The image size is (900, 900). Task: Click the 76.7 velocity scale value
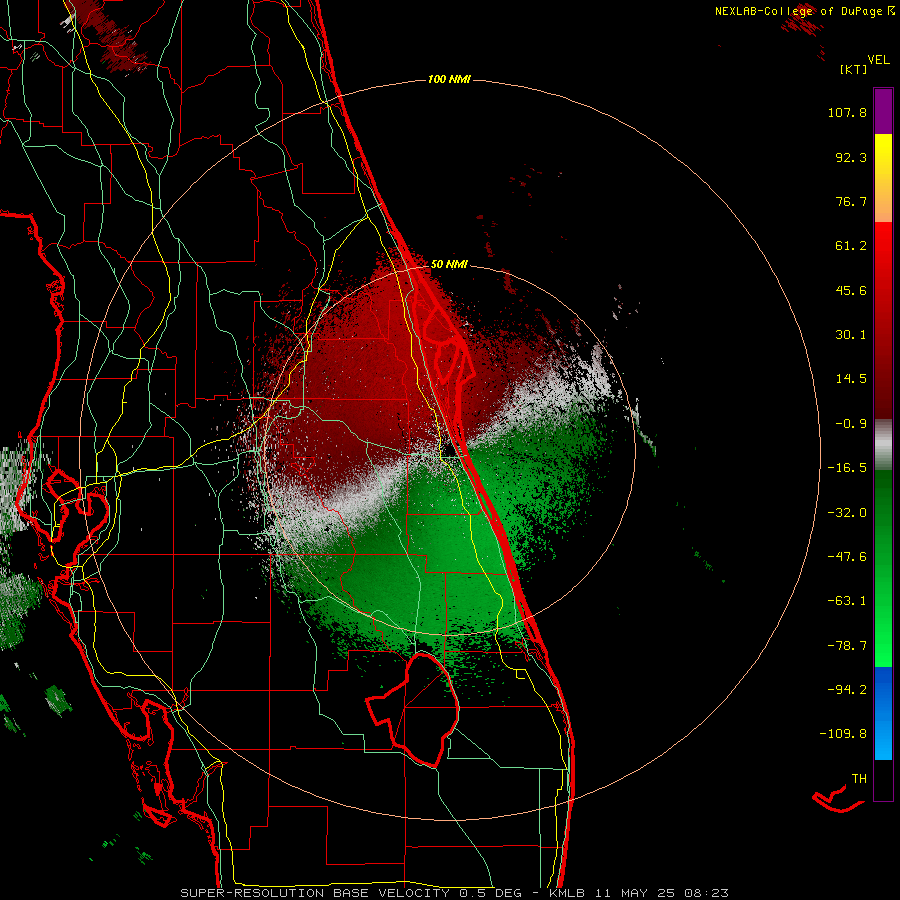(x=851, y=201)
